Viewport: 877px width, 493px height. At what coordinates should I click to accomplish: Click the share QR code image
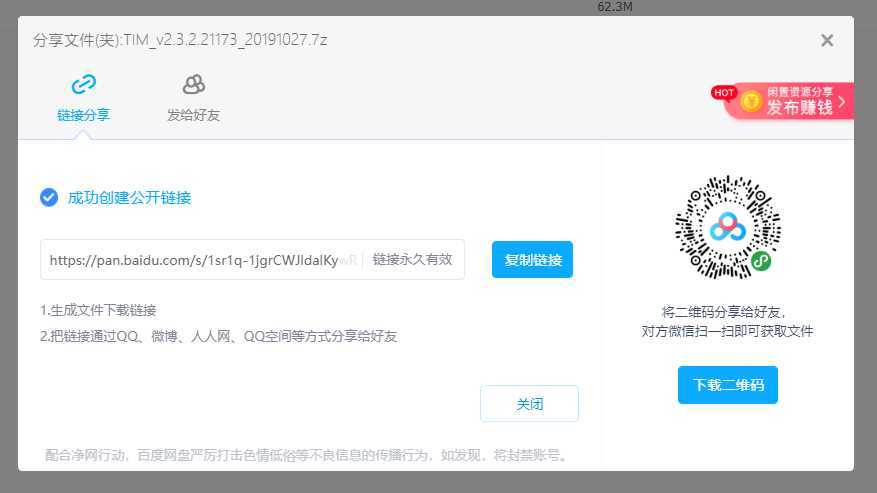728,227
